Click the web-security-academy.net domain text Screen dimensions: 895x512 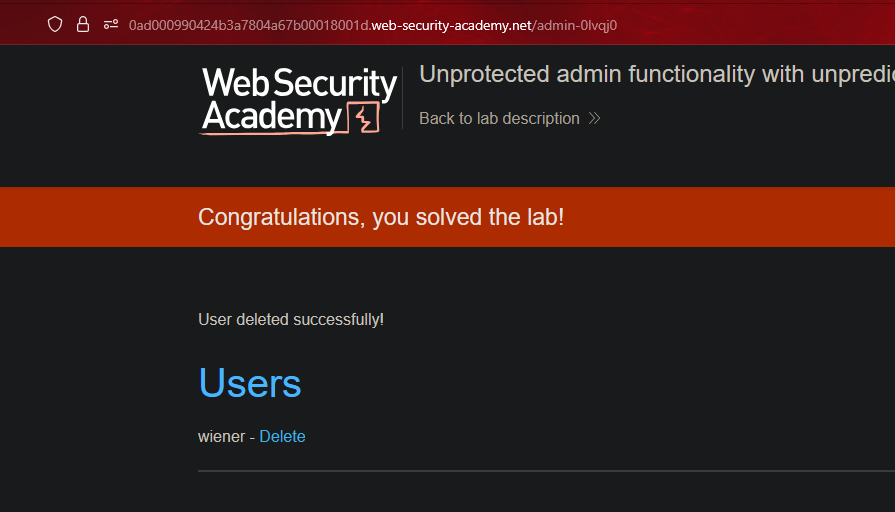pyautogui.click(x=450, y=24)
